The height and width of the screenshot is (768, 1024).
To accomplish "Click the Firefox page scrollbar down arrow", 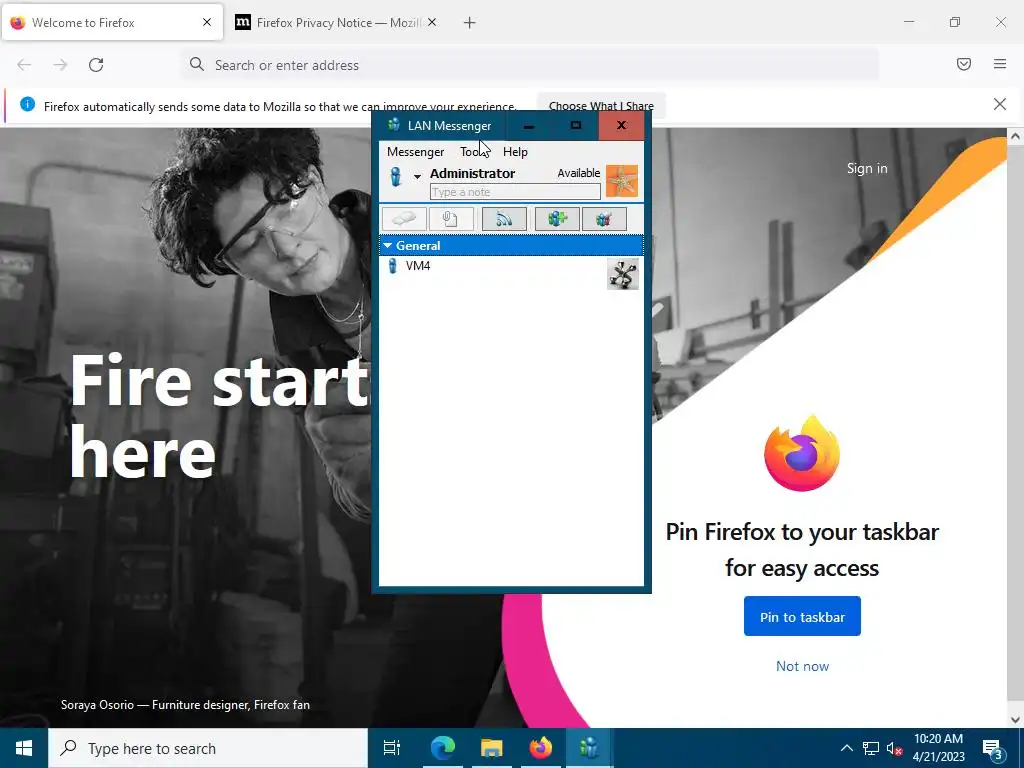I will [1015, 720].
